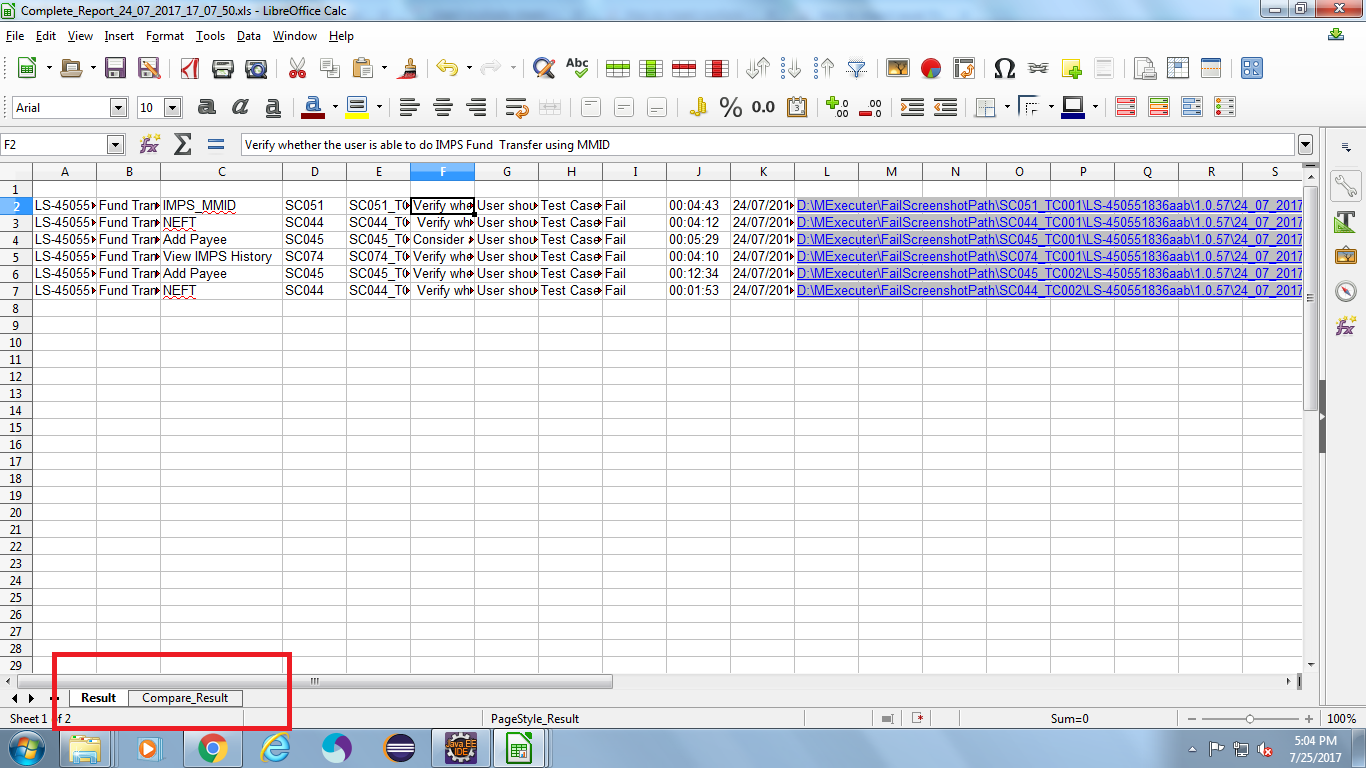Switch to the Compare_Result sheet tab
Image resolution: width=1366 pixels, height=768 pixels.
pyautogui.click(x=185, y=698)
